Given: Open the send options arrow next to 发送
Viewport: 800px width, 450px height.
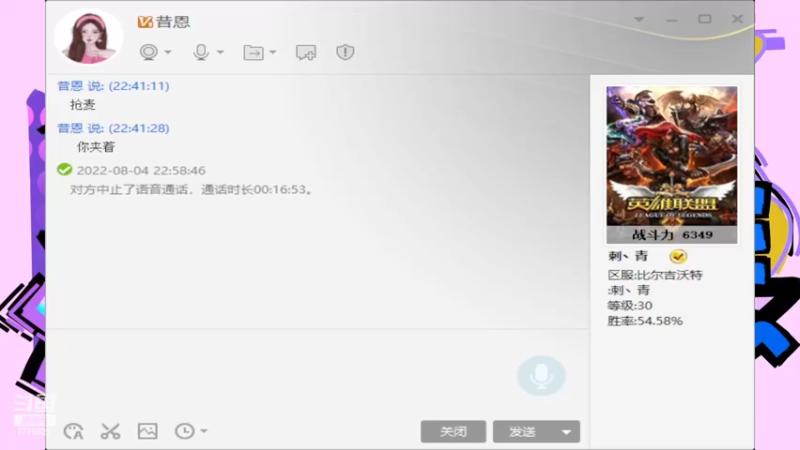Looking at the screenshot, I should tap(566, 432).
